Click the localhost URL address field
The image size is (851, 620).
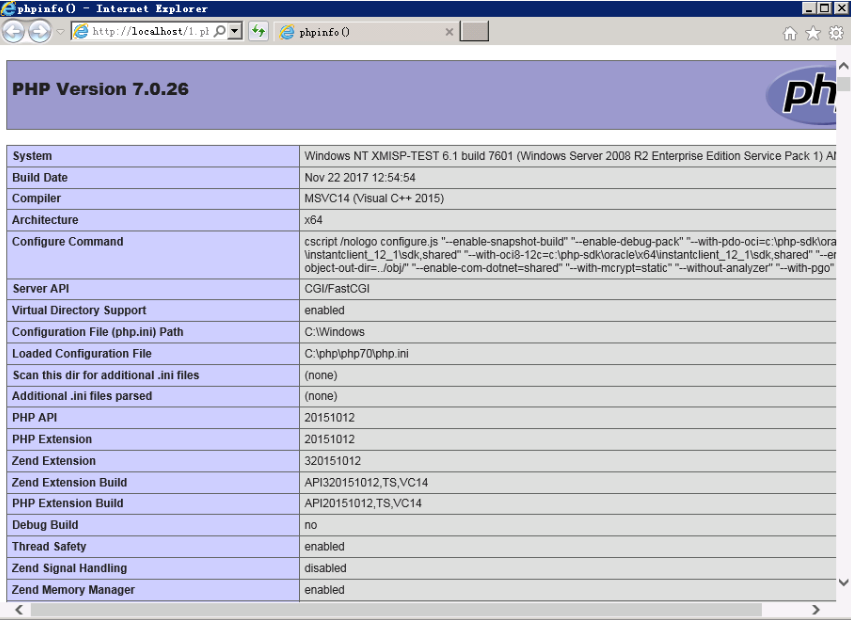[x=148, y=31]
